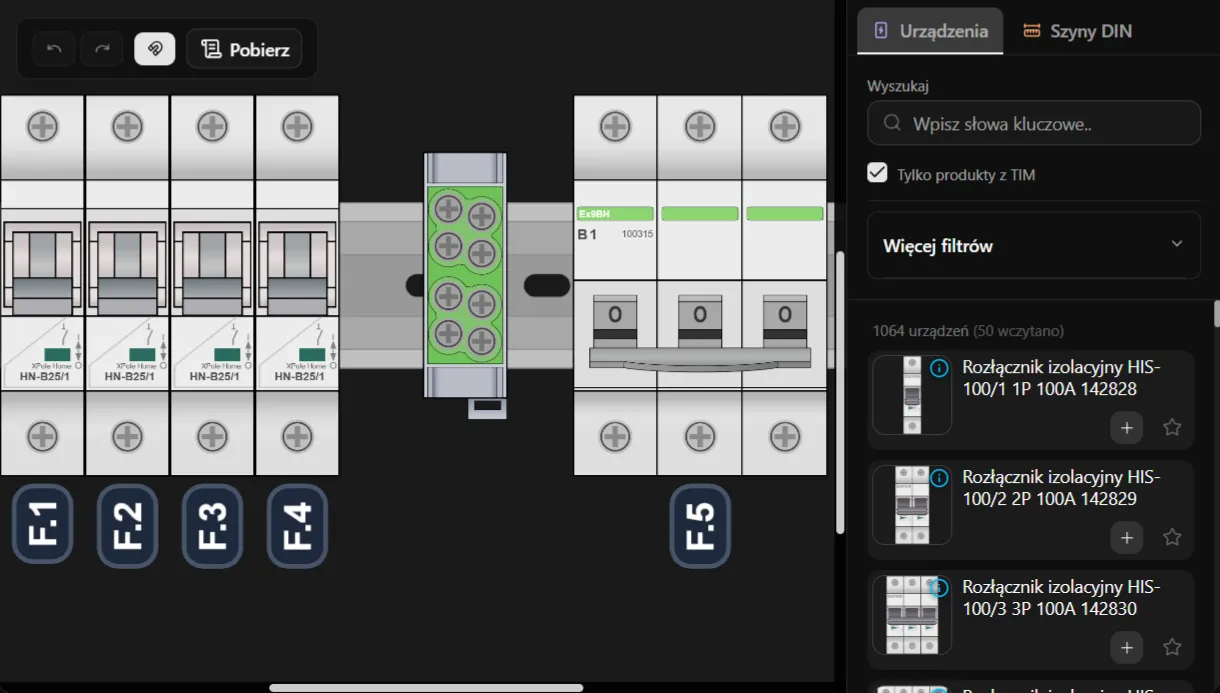1220x693 pixels.
Task: Add HIS-100/3 3P 100A with plus button
Action: pos(1126,647)
